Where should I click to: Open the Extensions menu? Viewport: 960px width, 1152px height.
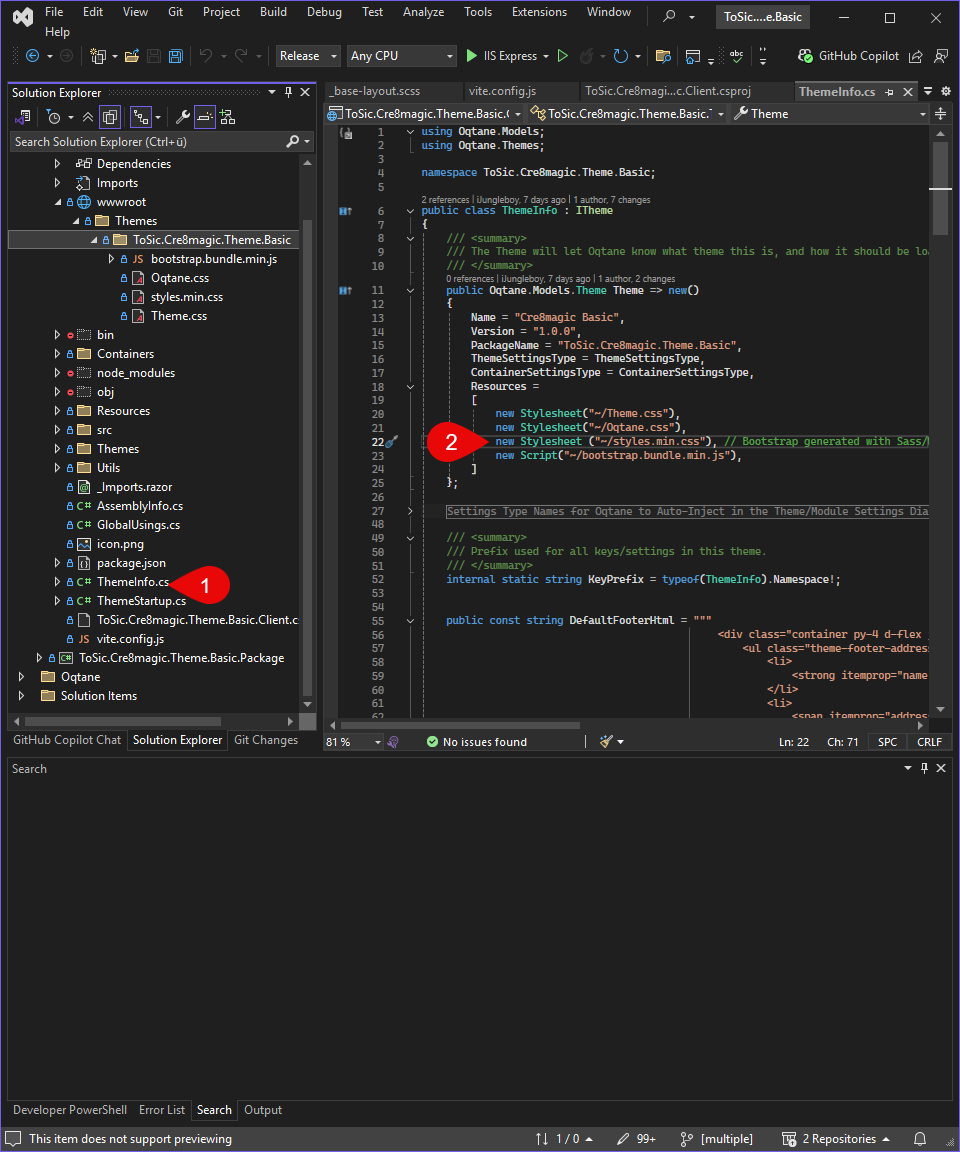[539, 12]
